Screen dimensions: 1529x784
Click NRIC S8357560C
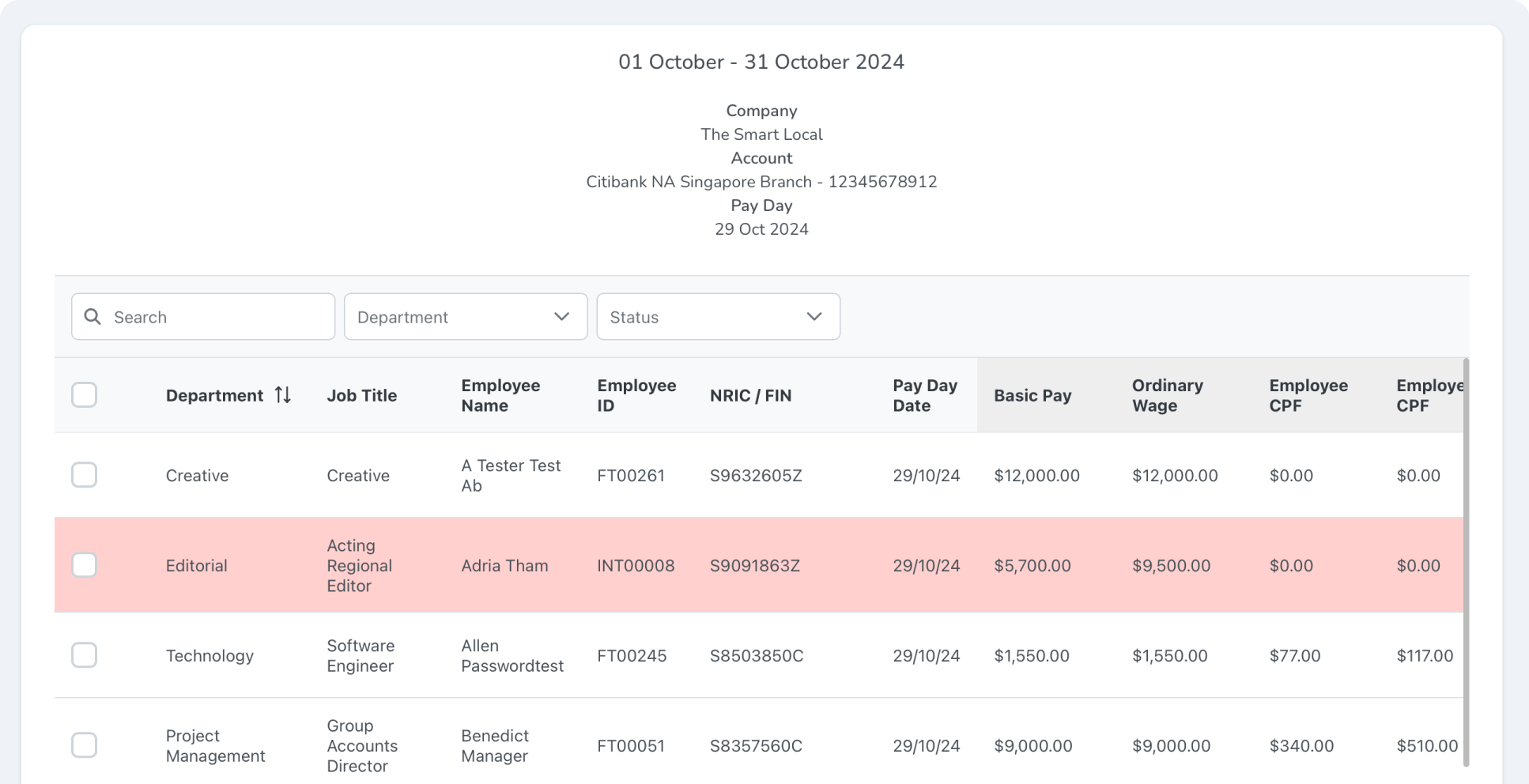click(756, 746)
